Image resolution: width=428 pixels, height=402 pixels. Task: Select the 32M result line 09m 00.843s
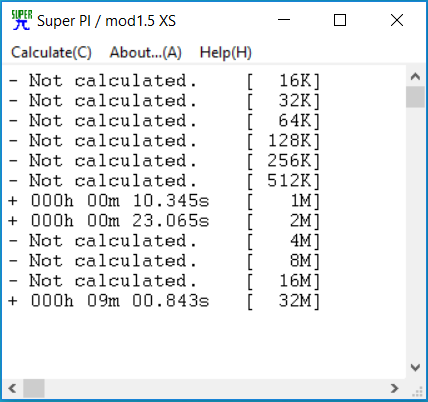point(164,301)
